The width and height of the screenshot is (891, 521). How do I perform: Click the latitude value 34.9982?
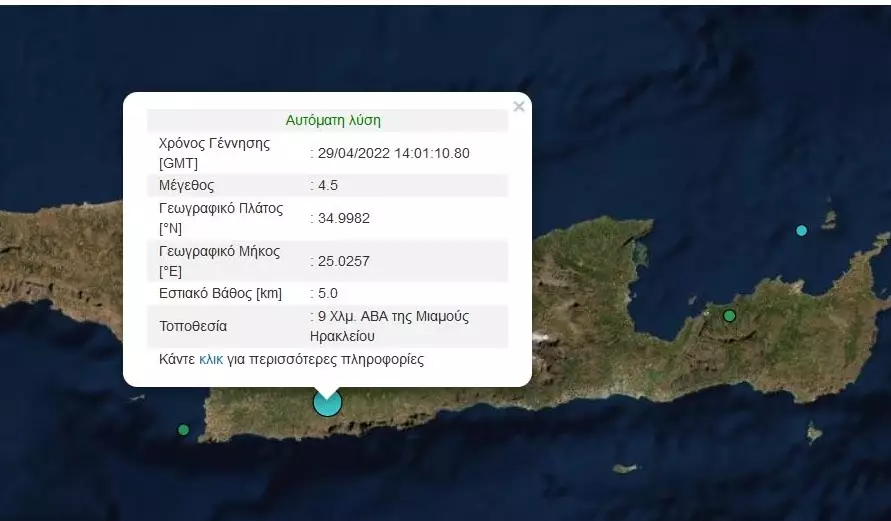[341, 218]
